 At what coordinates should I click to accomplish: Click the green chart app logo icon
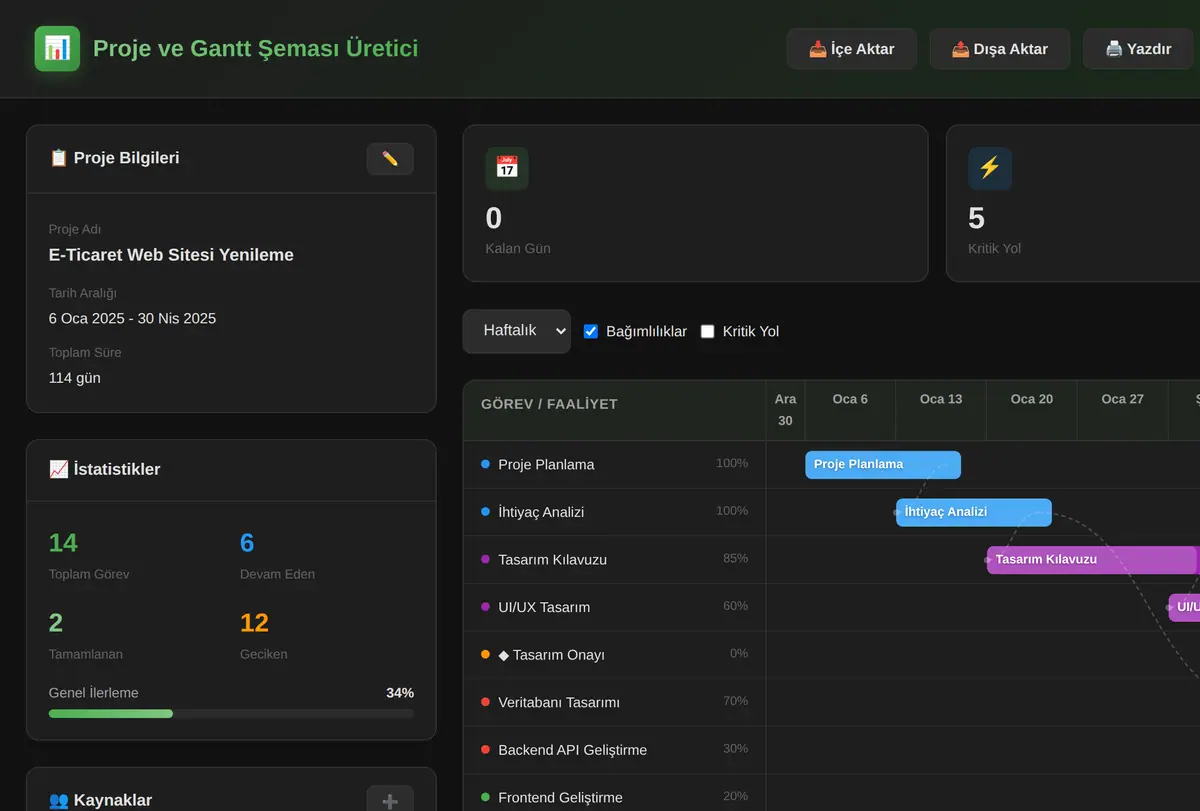pyautogui.click(x=57, y=48)
